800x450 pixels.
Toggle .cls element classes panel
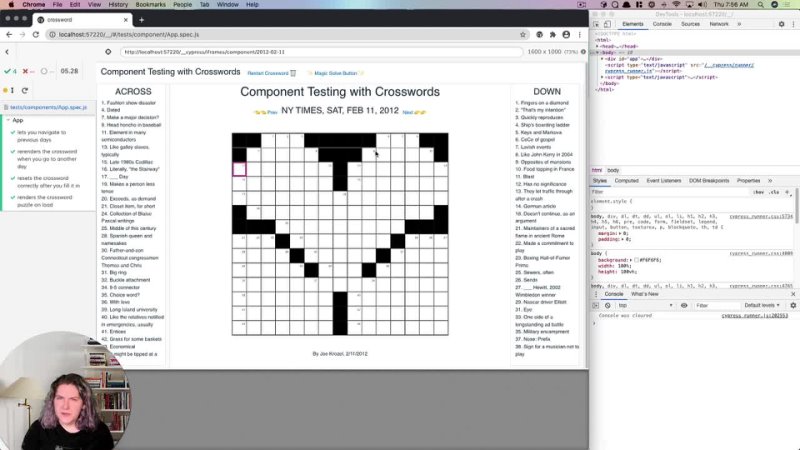[x=774, y=192]
